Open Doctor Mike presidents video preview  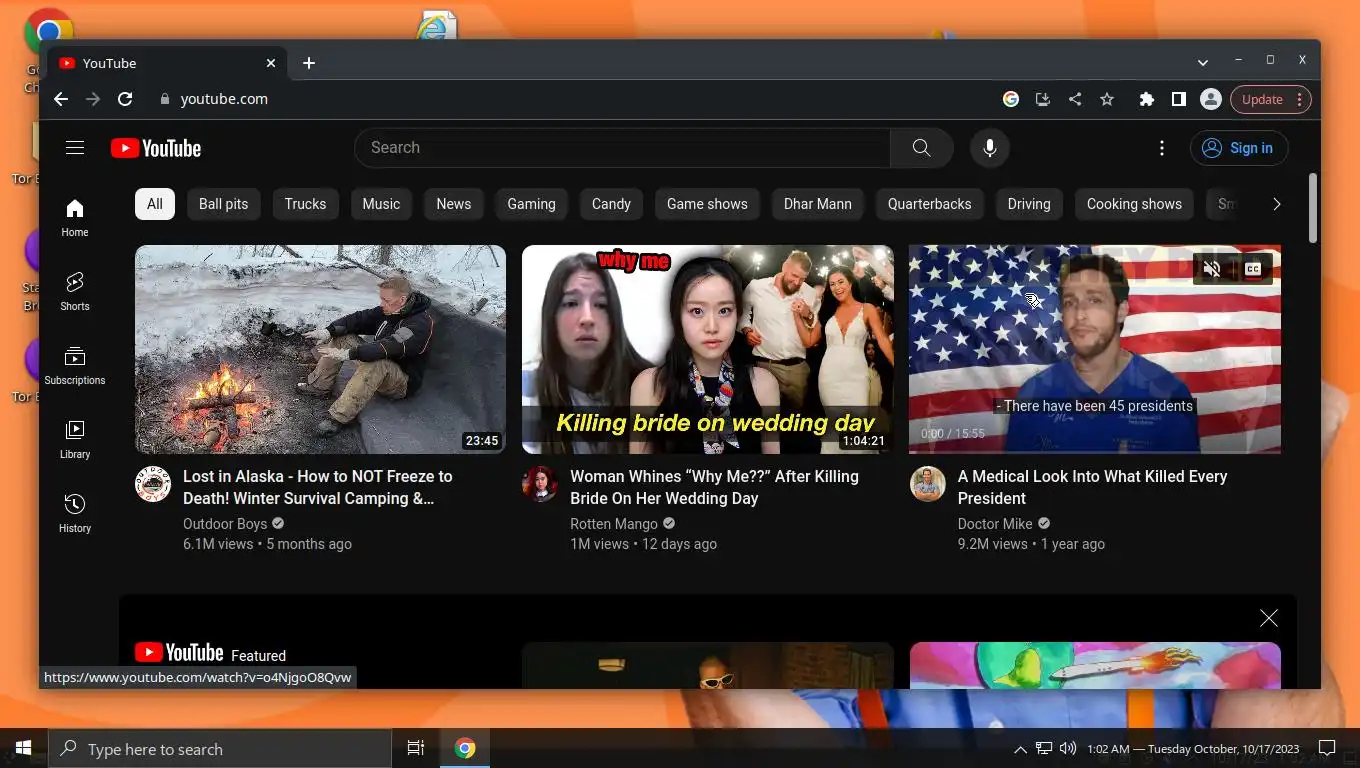coord(1095,350)
